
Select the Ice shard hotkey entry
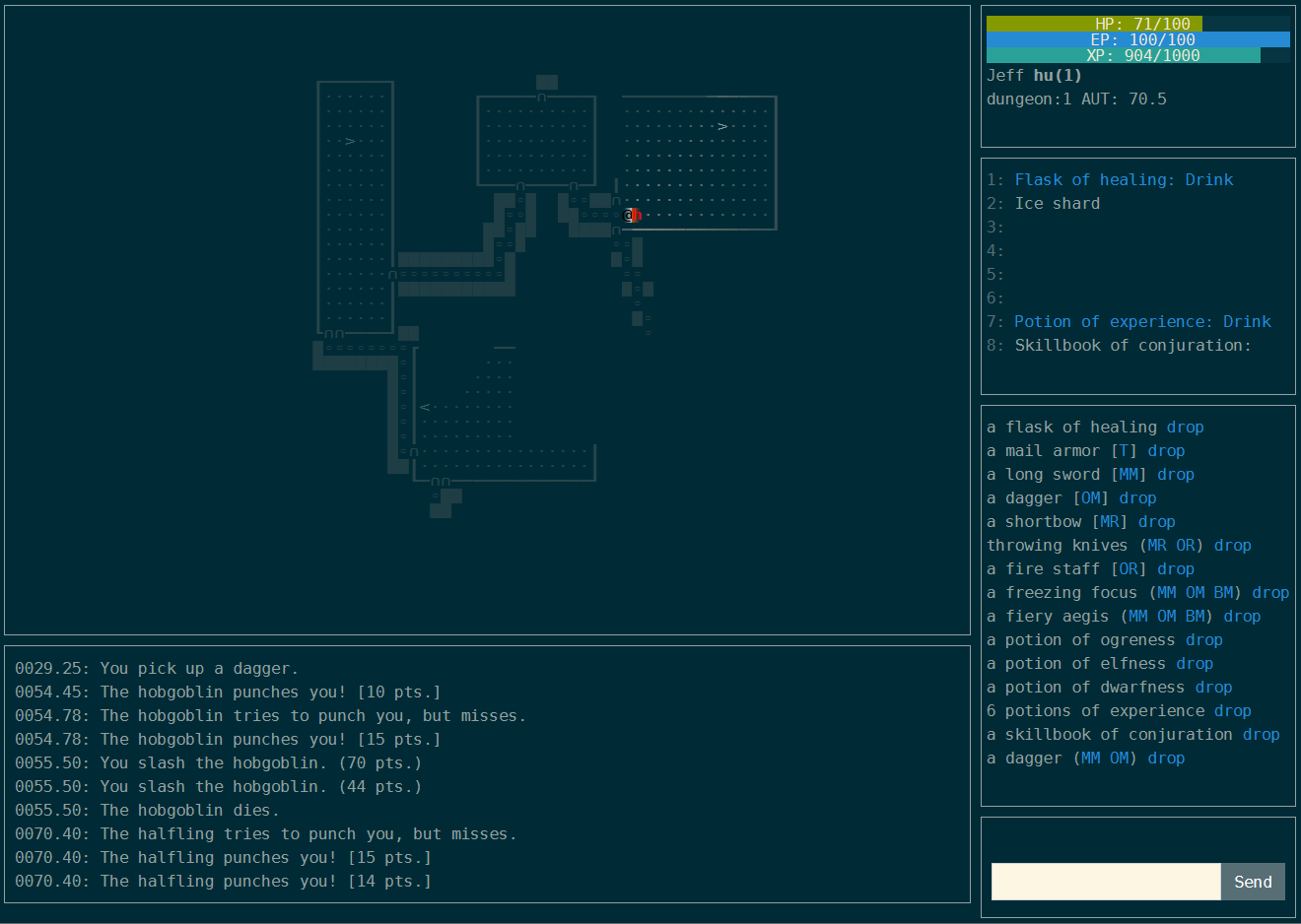1058,203
